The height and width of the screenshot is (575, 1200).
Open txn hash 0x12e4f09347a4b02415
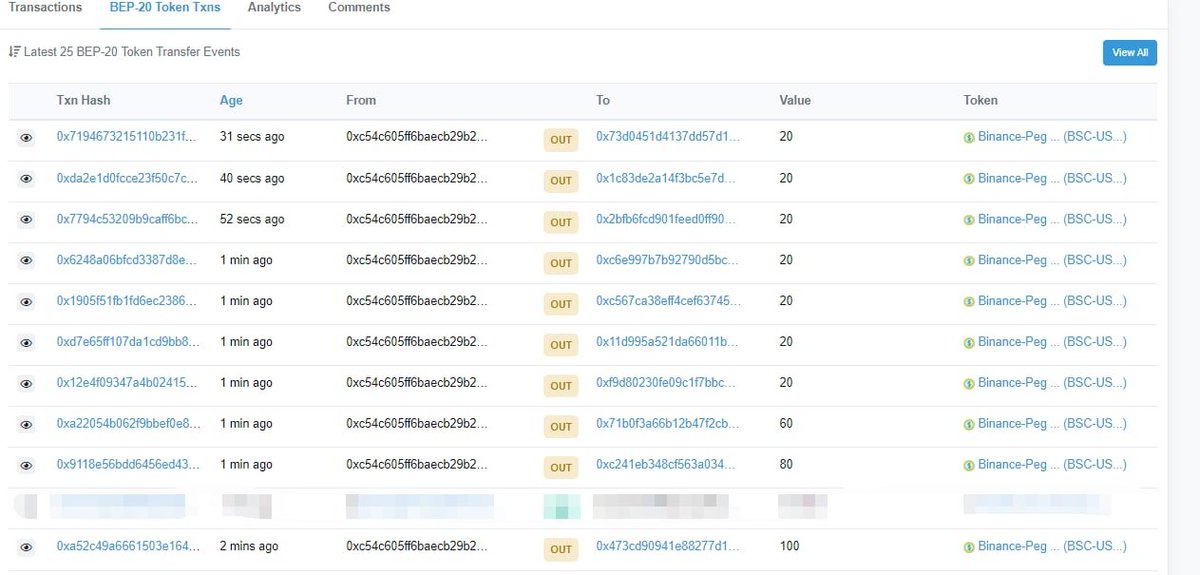(x=128, y=383)
